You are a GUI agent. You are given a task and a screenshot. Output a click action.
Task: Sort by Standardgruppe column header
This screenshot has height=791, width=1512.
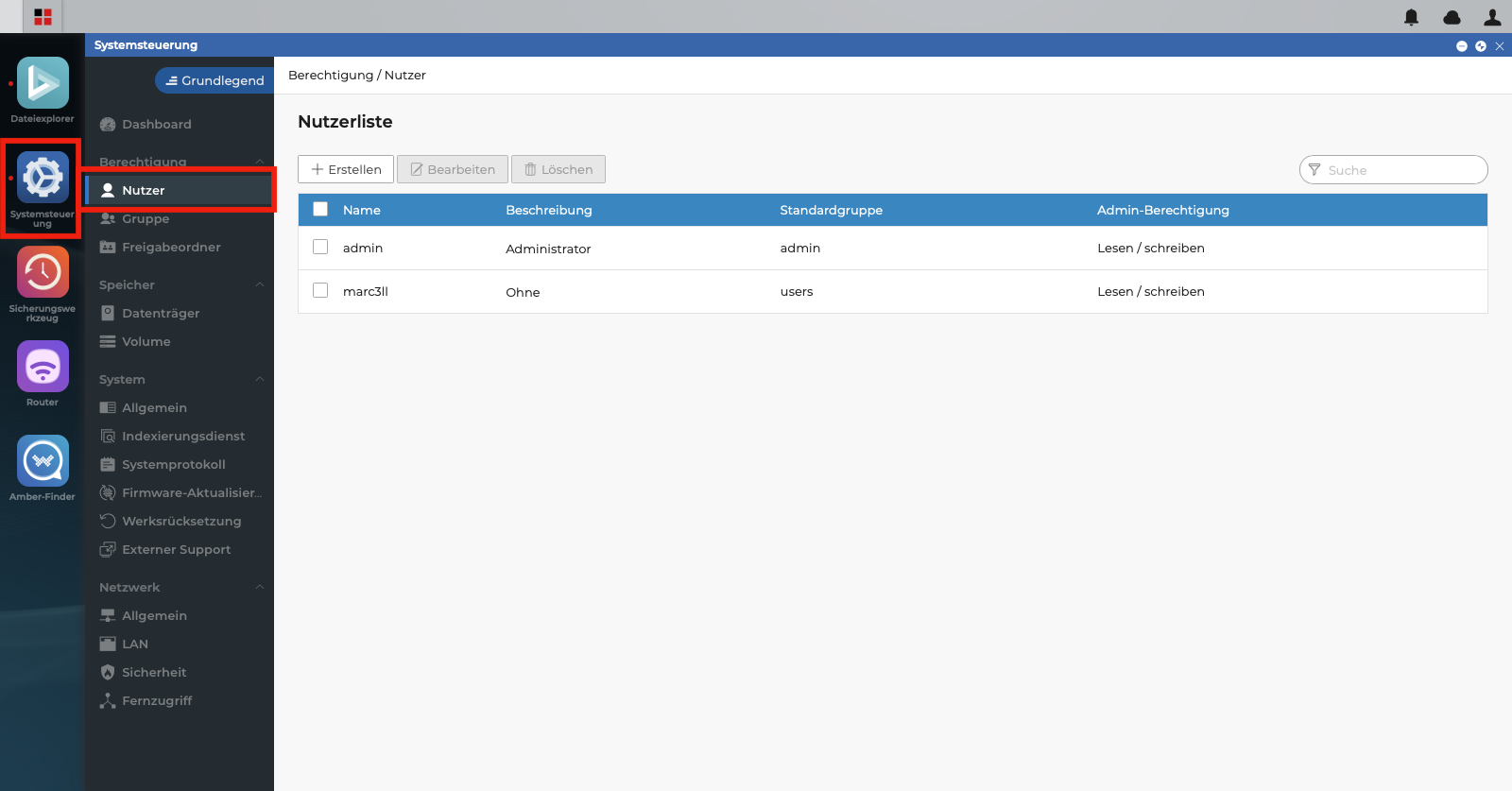(832, 210)
